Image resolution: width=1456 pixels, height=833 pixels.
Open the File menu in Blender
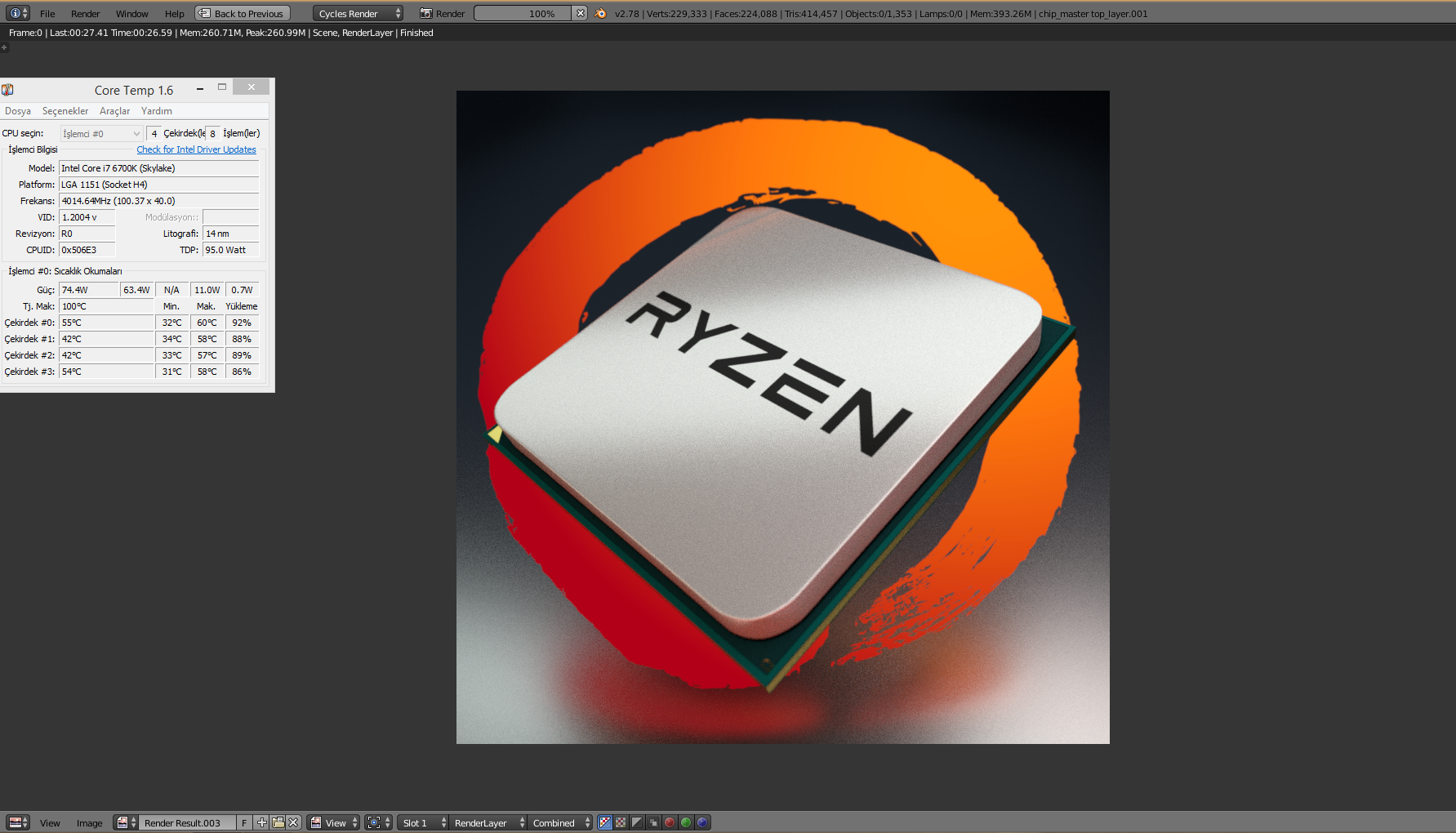[47, 13]
